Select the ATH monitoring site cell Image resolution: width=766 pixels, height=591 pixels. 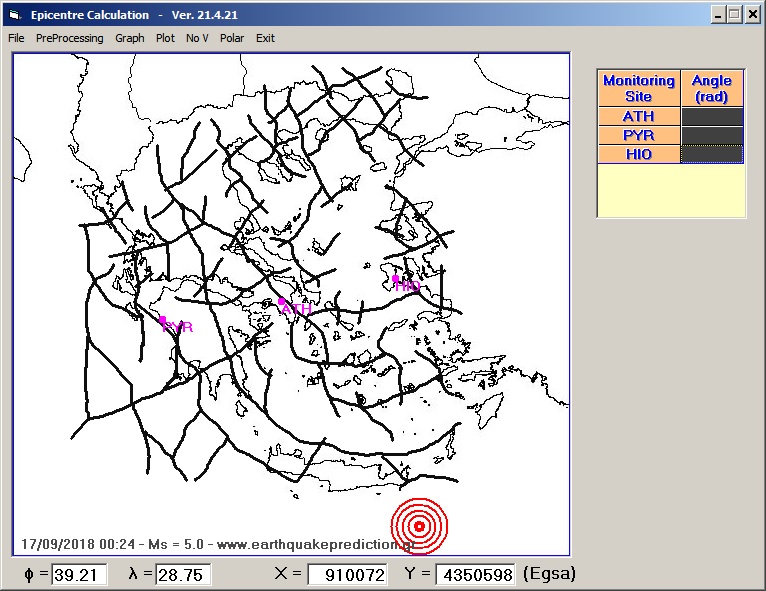pyautogui.click(x=638, y=117)
